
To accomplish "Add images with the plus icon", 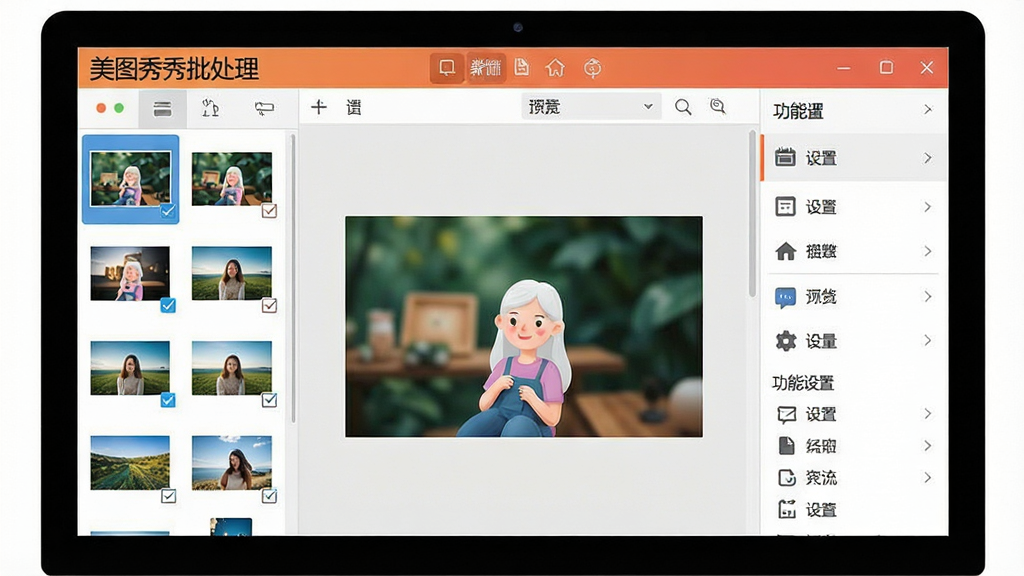I will click(319, 106).
